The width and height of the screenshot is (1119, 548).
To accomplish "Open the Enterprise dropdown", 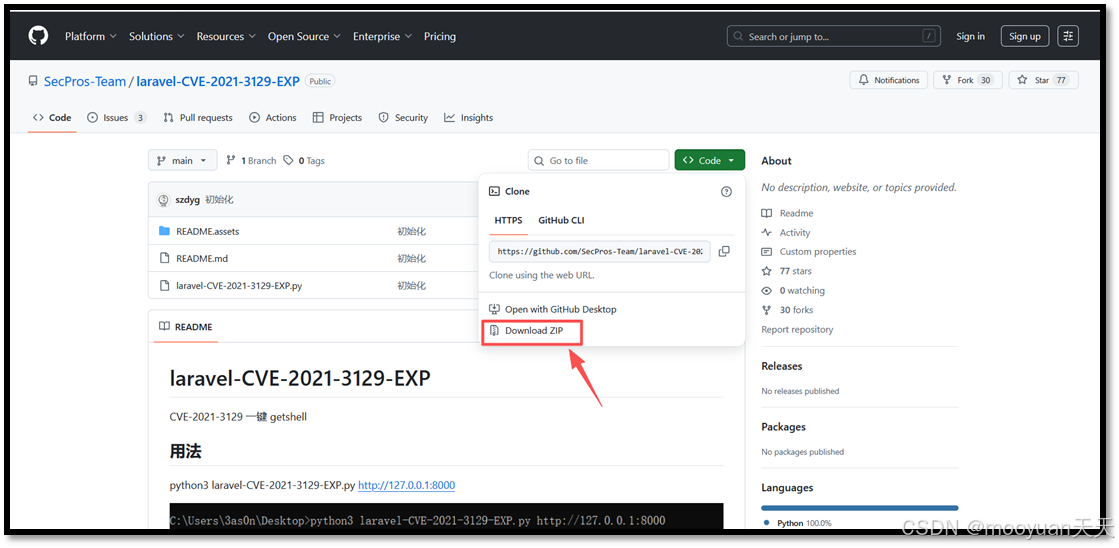I will (x=383, y=36).
